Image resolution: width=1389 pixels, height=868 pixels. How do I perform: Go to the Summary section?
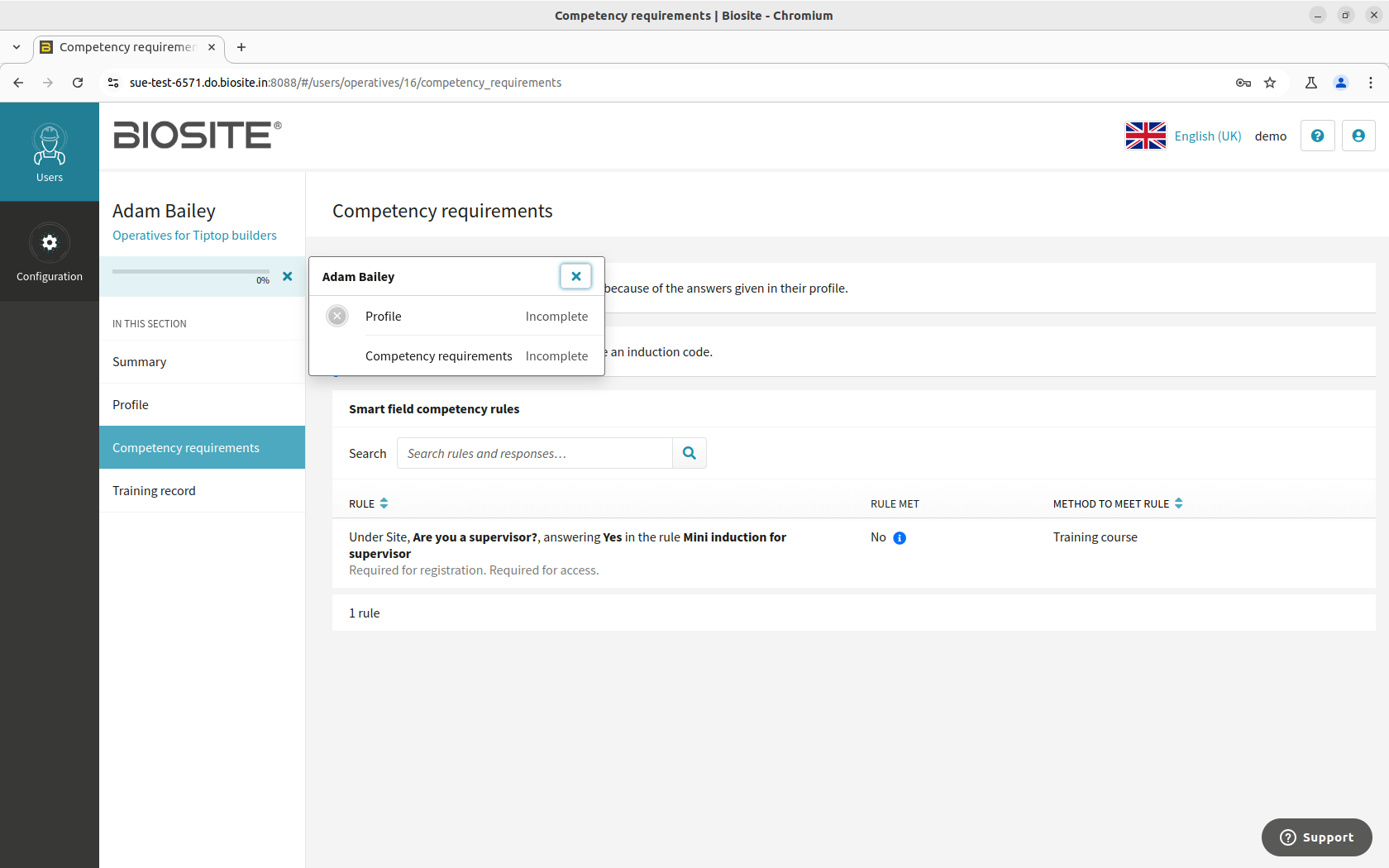pyautogui.click(x=140, y=362)
